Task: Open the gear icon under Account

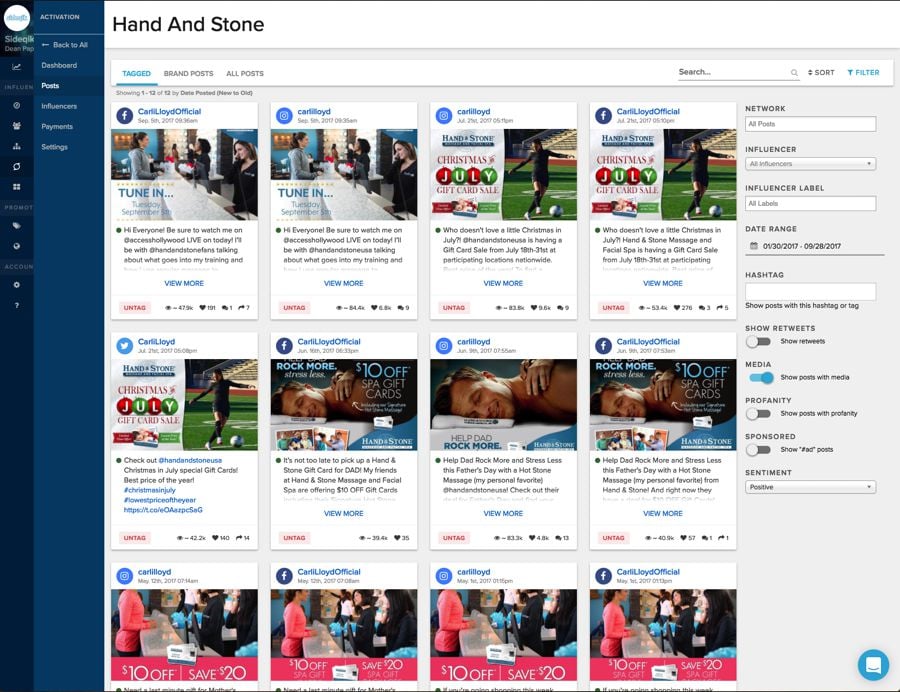Action: [17, 285]
